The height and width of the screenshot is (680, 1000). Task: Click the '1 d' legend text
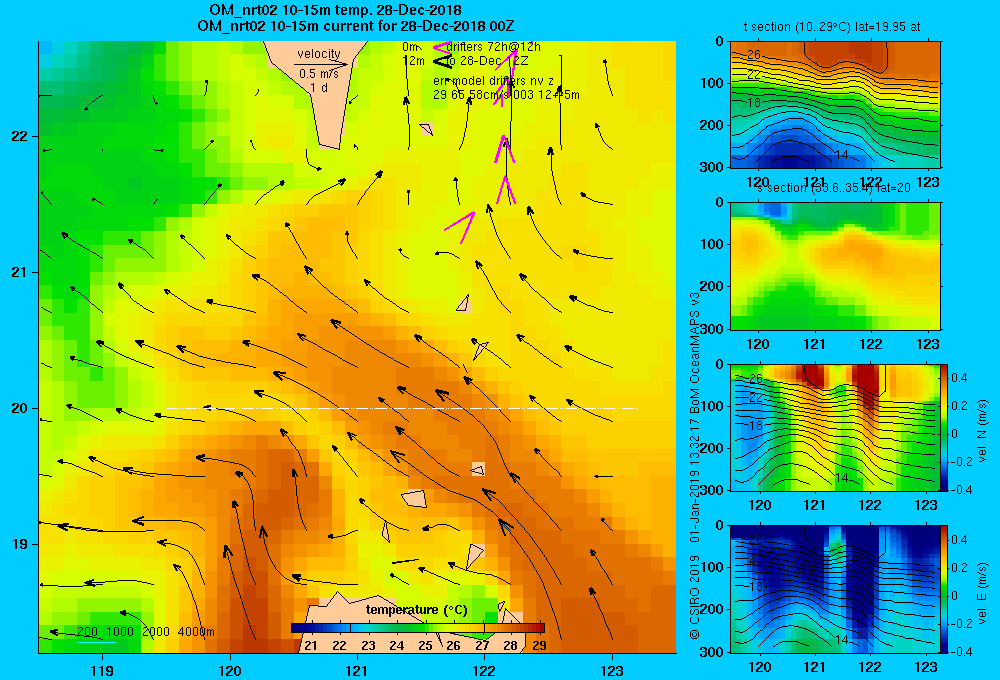coord(319,87)
